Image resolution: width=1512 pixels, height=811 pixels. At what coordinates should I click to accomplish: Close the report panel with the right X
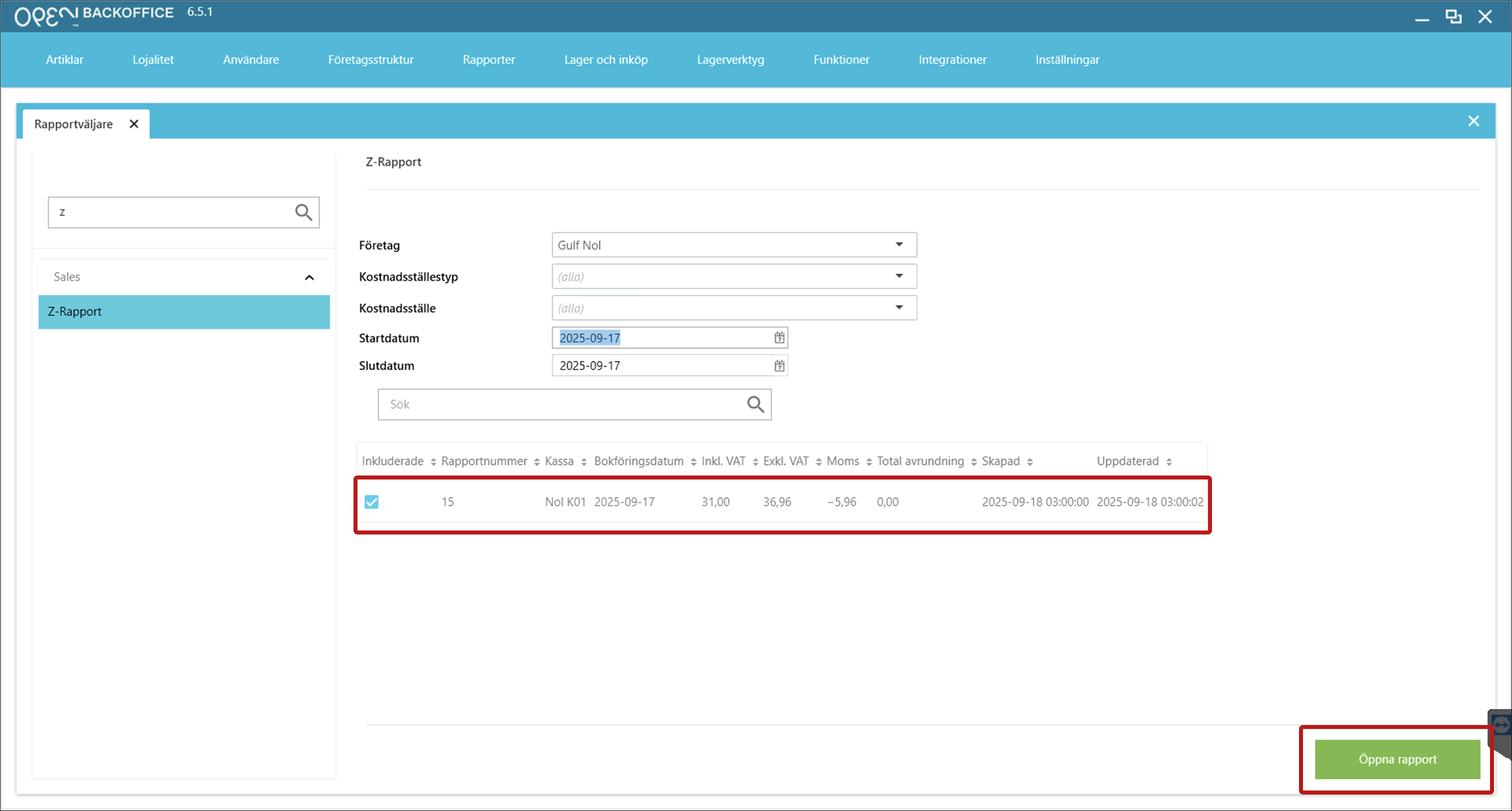[x=1473, y=121]
